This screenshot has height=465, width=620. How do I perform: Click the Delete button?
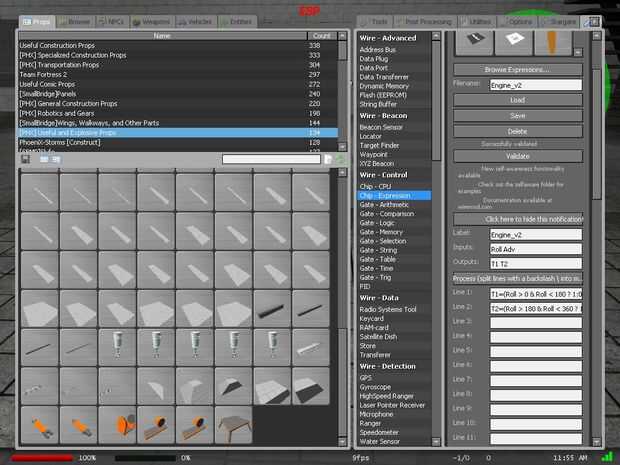click(x=518, y=131)
